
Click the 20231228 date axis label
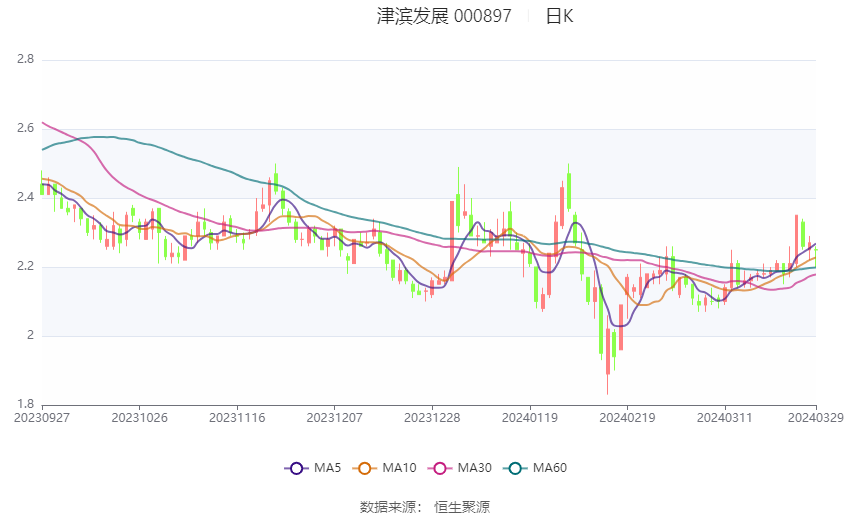(x=432, y=418)
